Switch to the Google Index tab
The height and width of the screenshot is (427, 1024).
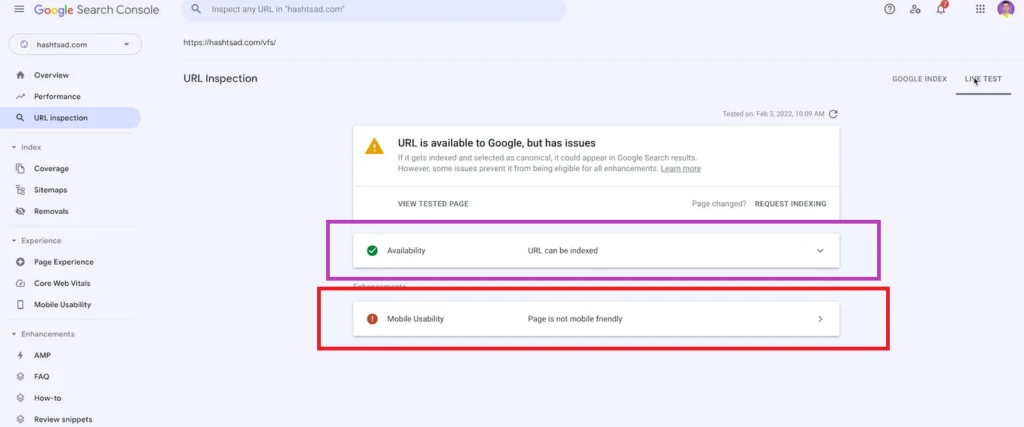919,78
